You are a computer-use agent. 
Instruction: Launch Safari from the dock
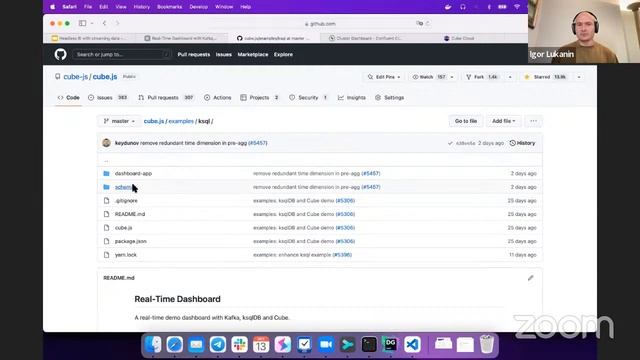[175, 344]
